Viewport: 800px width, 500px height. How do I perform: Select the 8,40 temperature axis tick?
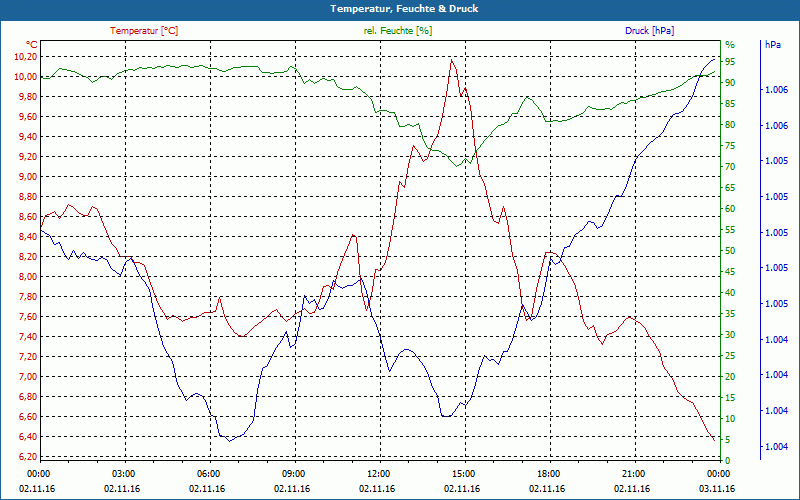pyautogui.click(x=28, y=237)
